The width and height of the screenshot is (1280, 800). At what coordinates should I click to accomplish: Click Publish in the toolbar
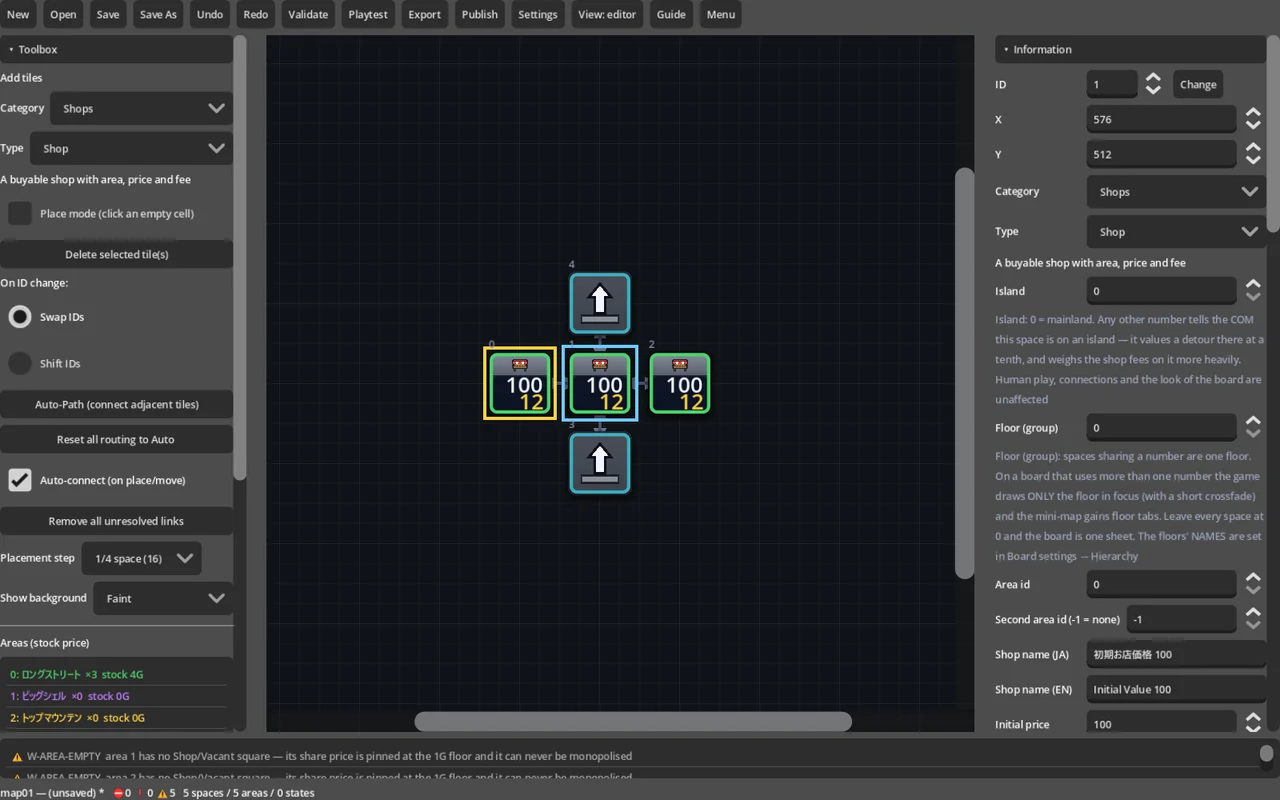tap(480, 14)
